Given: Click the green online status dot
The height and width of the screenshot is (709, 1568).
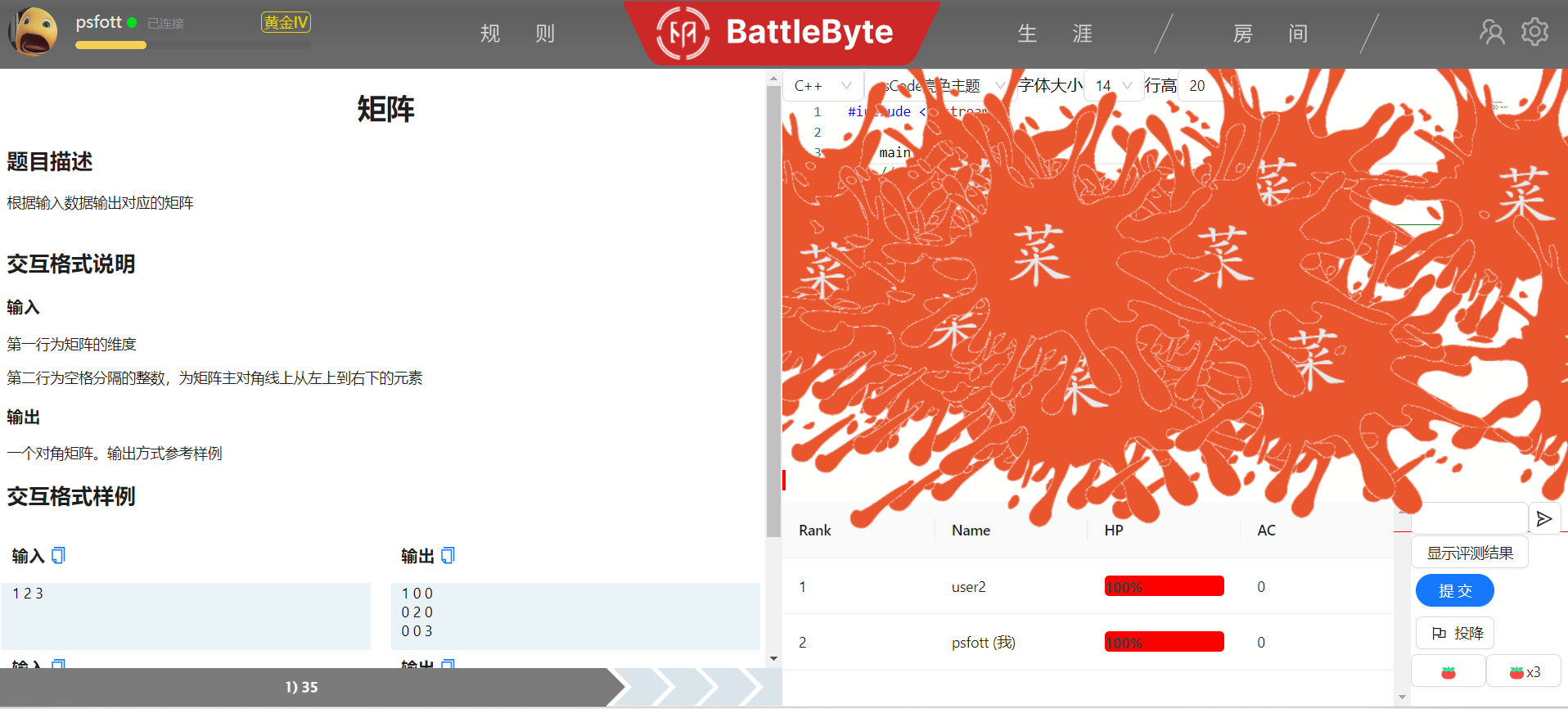Looking at the screenshot, I should [x=132, y=23].
